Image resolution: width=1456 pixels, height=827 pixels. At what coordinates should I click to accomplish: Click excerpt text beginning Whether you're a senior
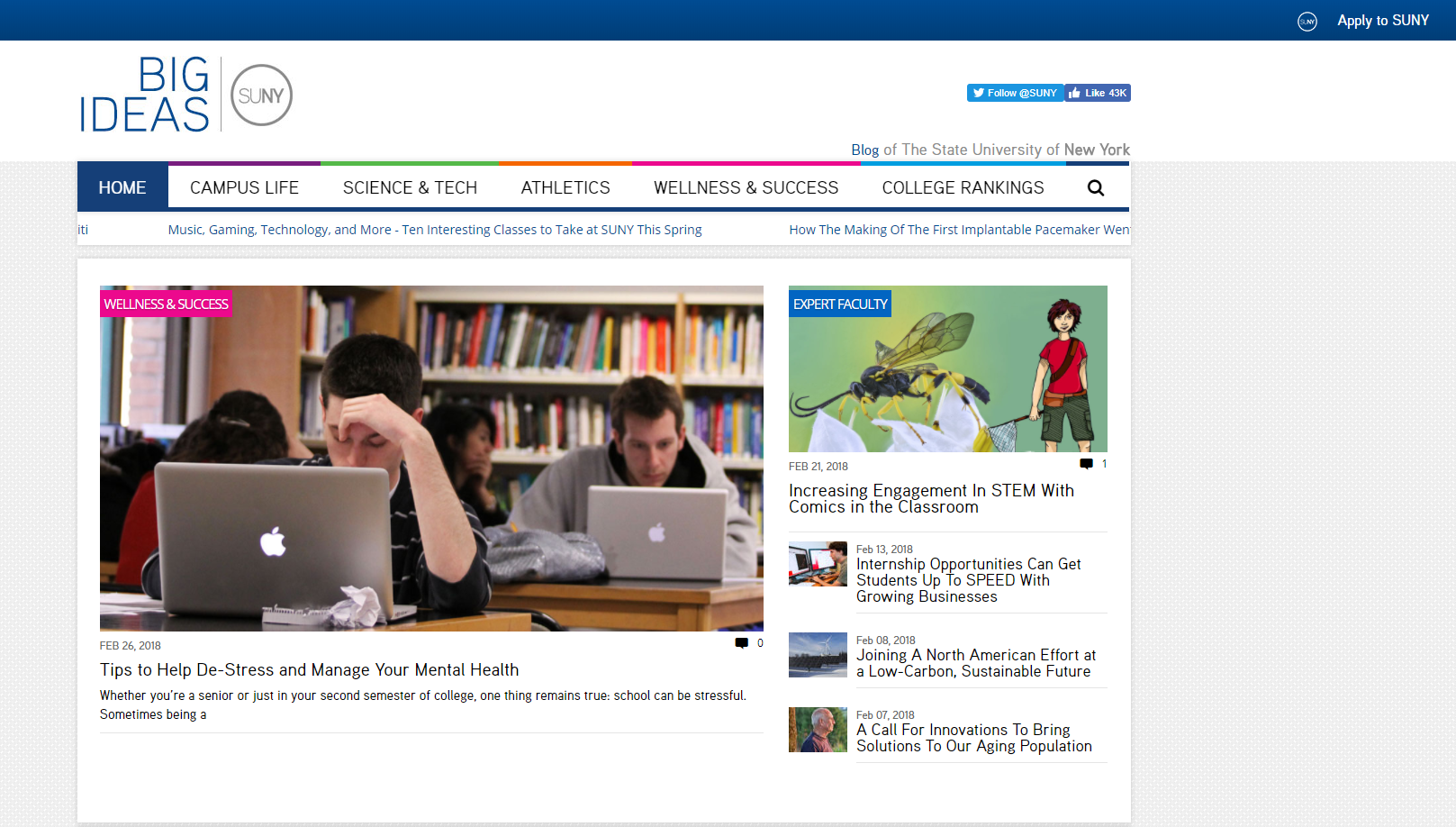point(423,704)
